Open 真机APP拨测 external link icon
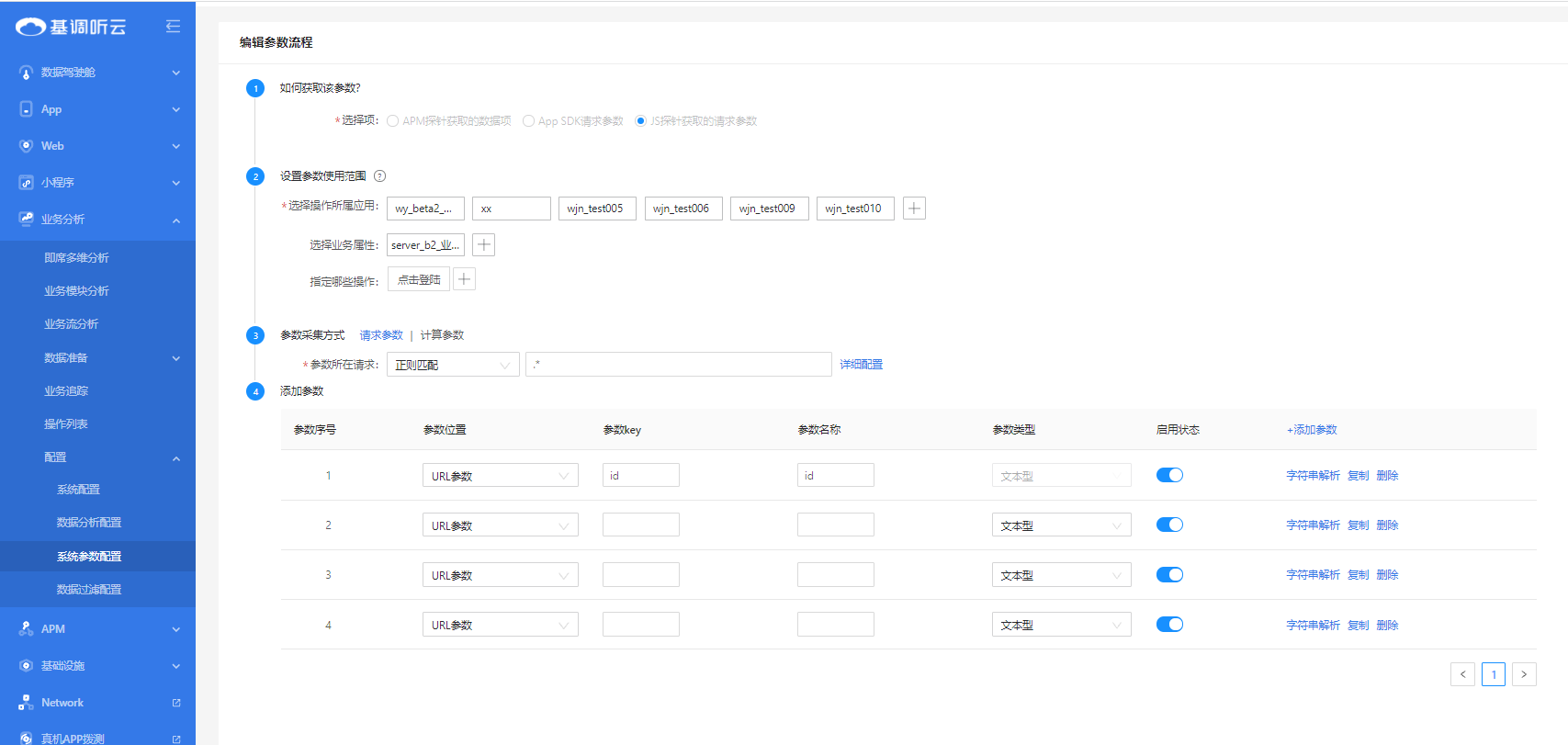 (x=176, y=739)
